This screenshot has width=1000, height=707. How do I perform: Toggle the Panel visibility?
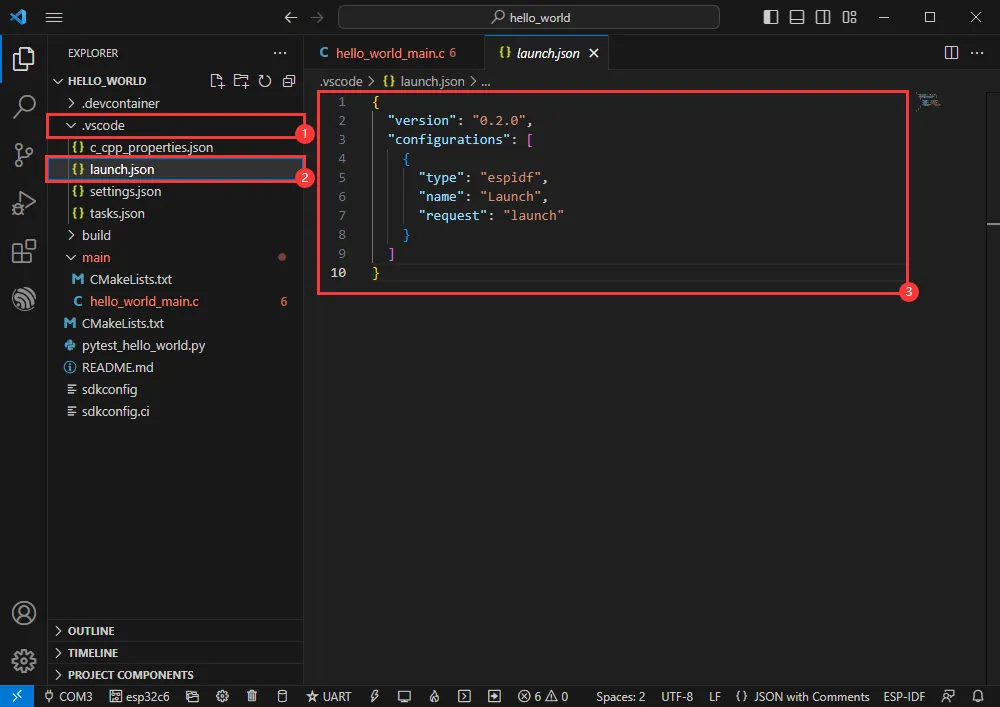(x=797, y=17)
